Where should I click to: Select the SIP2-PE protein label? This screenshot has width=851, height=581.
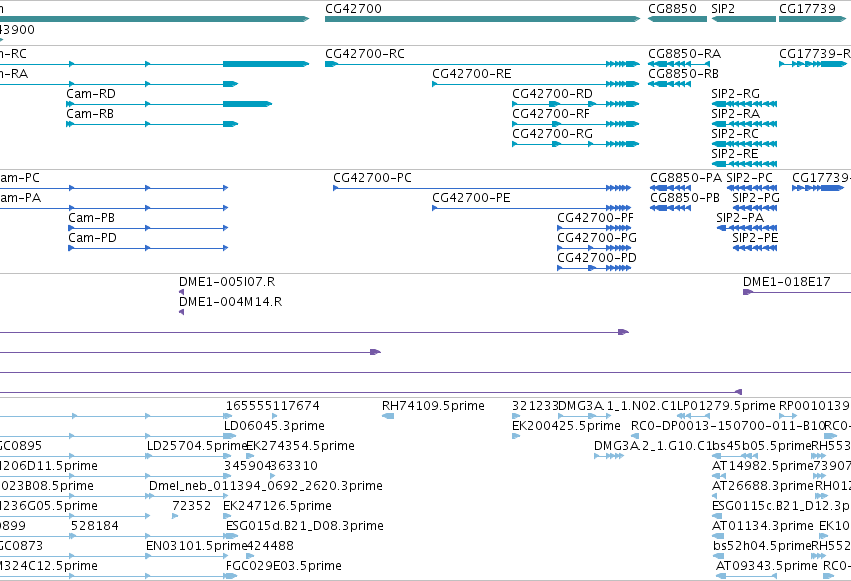pyautogui.click(x=755, y=238)
